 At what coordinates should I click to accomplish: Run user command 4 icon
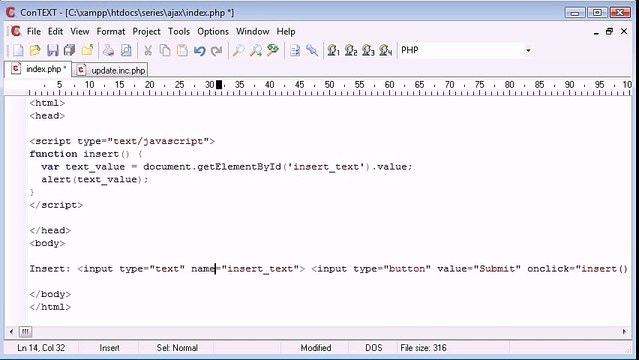tap(386, 51)
